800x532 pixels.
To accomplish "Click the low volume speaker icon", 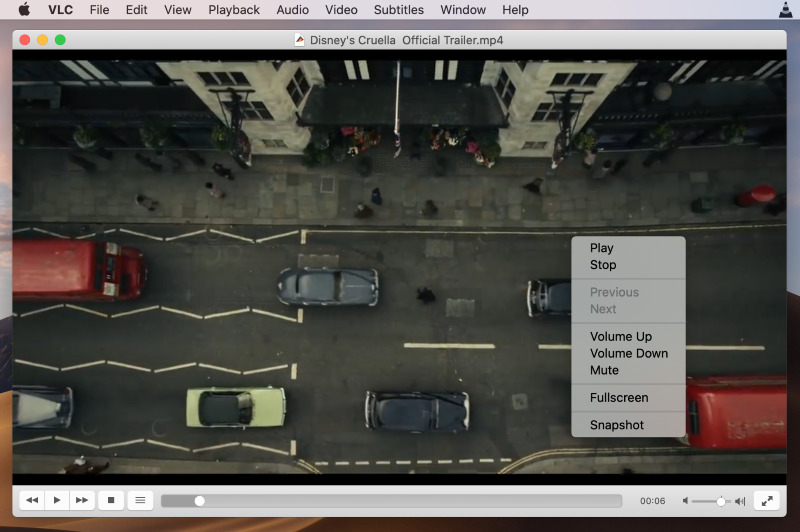I will click(685, 501).
